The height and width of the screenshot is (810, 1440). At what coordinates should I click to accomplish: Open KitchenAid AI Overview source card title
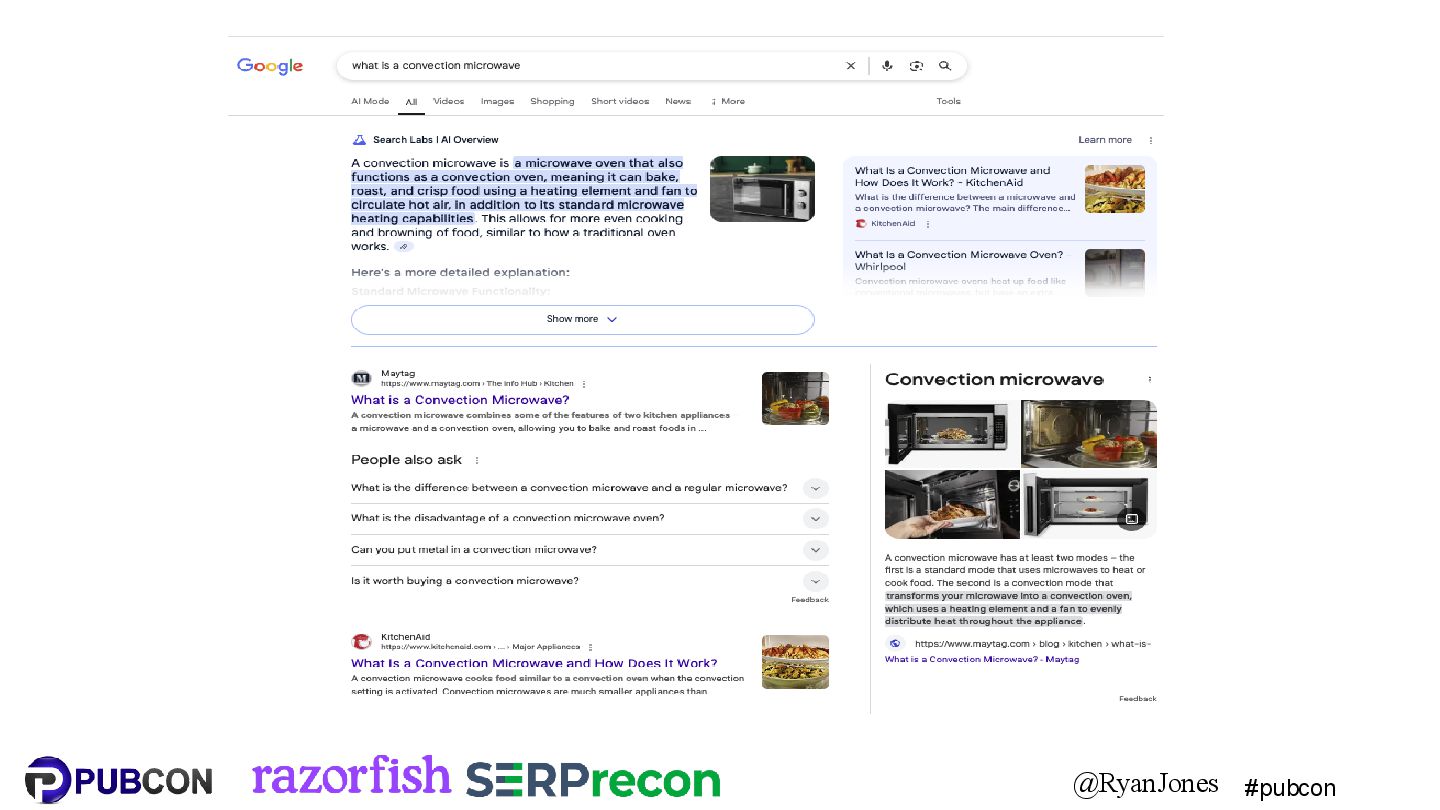pyautogui.click(x=953, y=177)
